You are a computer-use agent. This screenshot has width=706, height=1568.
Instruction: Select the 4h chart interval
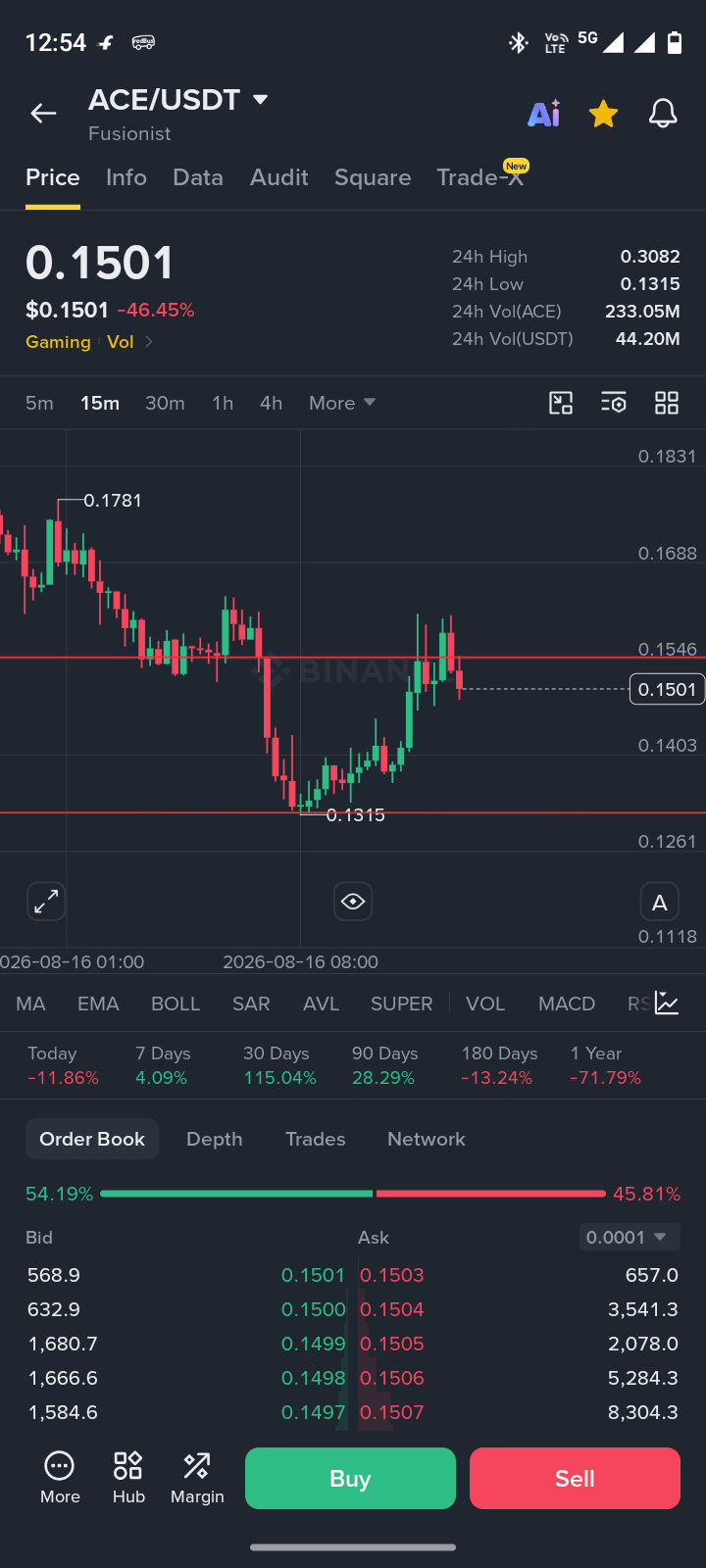(271, 403)
